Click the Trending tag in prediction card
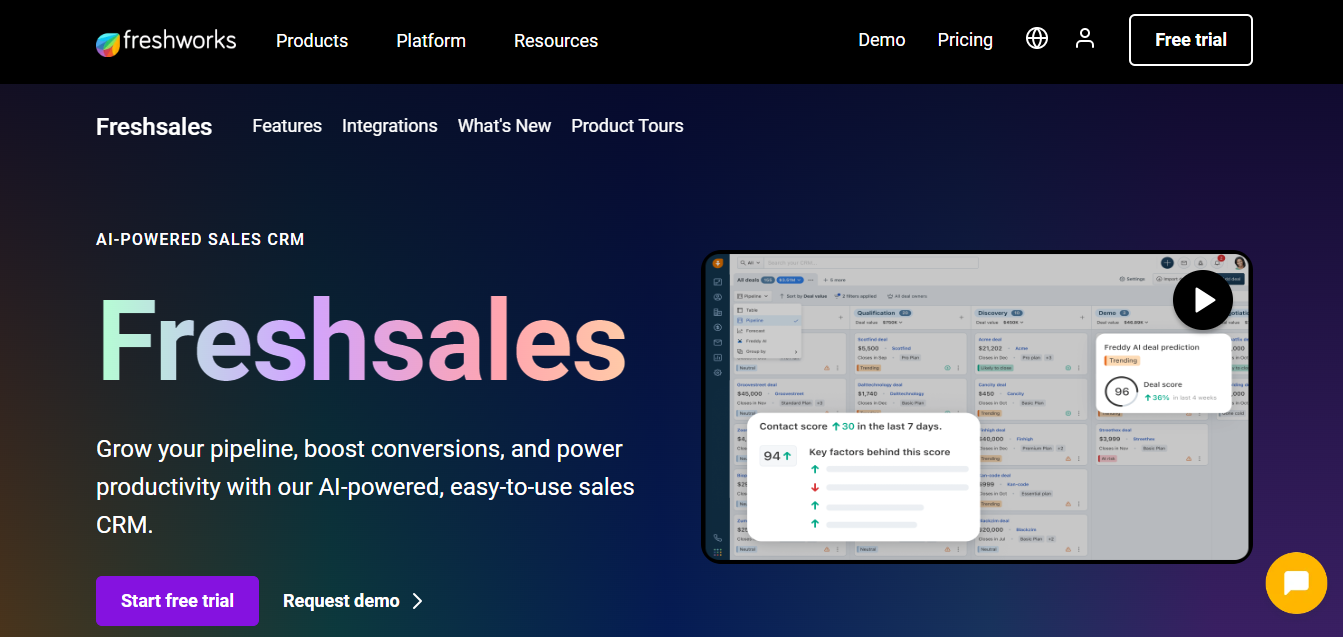Viewport: 1343px width, 637px height. (1123, 360)
